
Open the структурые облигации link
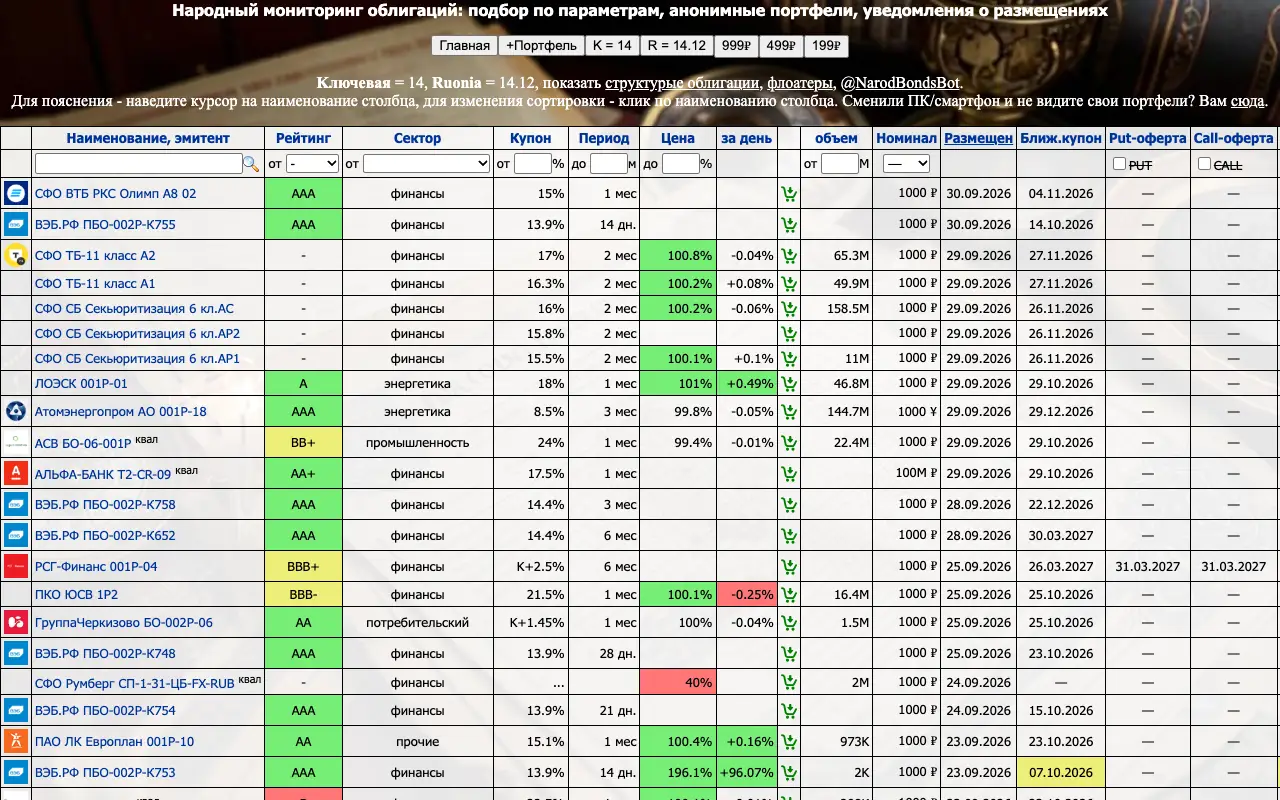pos(683,83)
